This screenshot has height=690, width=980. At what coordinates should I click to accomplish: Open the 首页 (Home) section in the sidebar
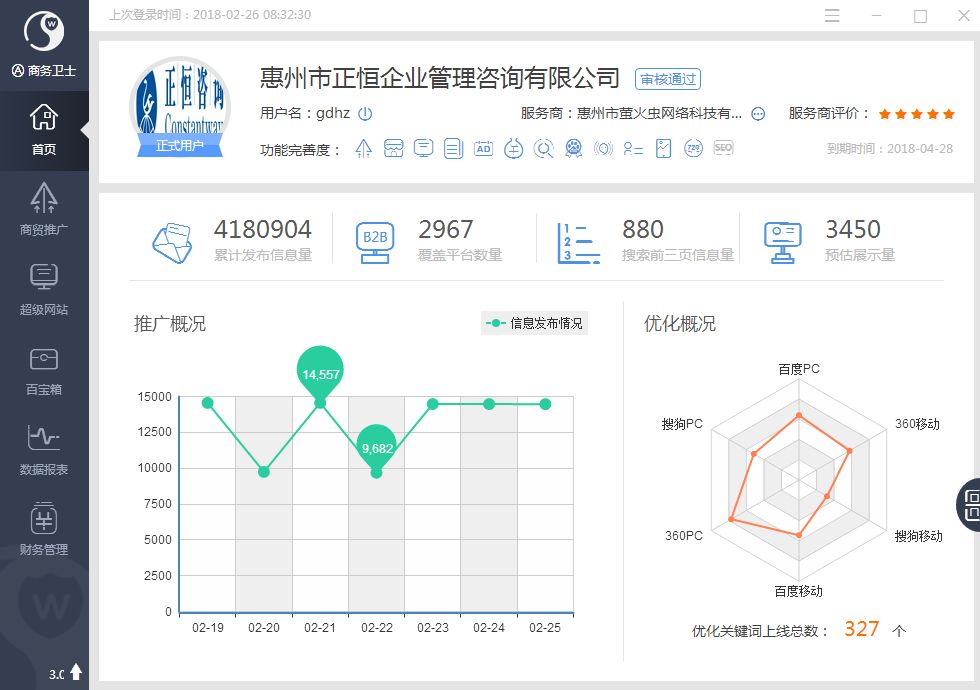point(44,126)
